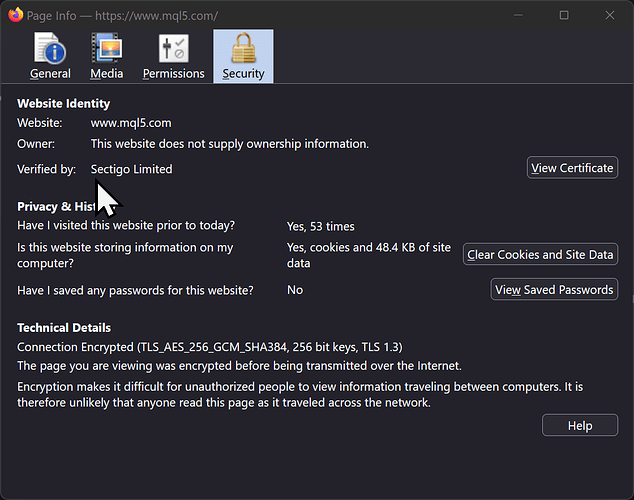Close the Page Info window
The width and height of the screenshot is (634, 500).
610,15
